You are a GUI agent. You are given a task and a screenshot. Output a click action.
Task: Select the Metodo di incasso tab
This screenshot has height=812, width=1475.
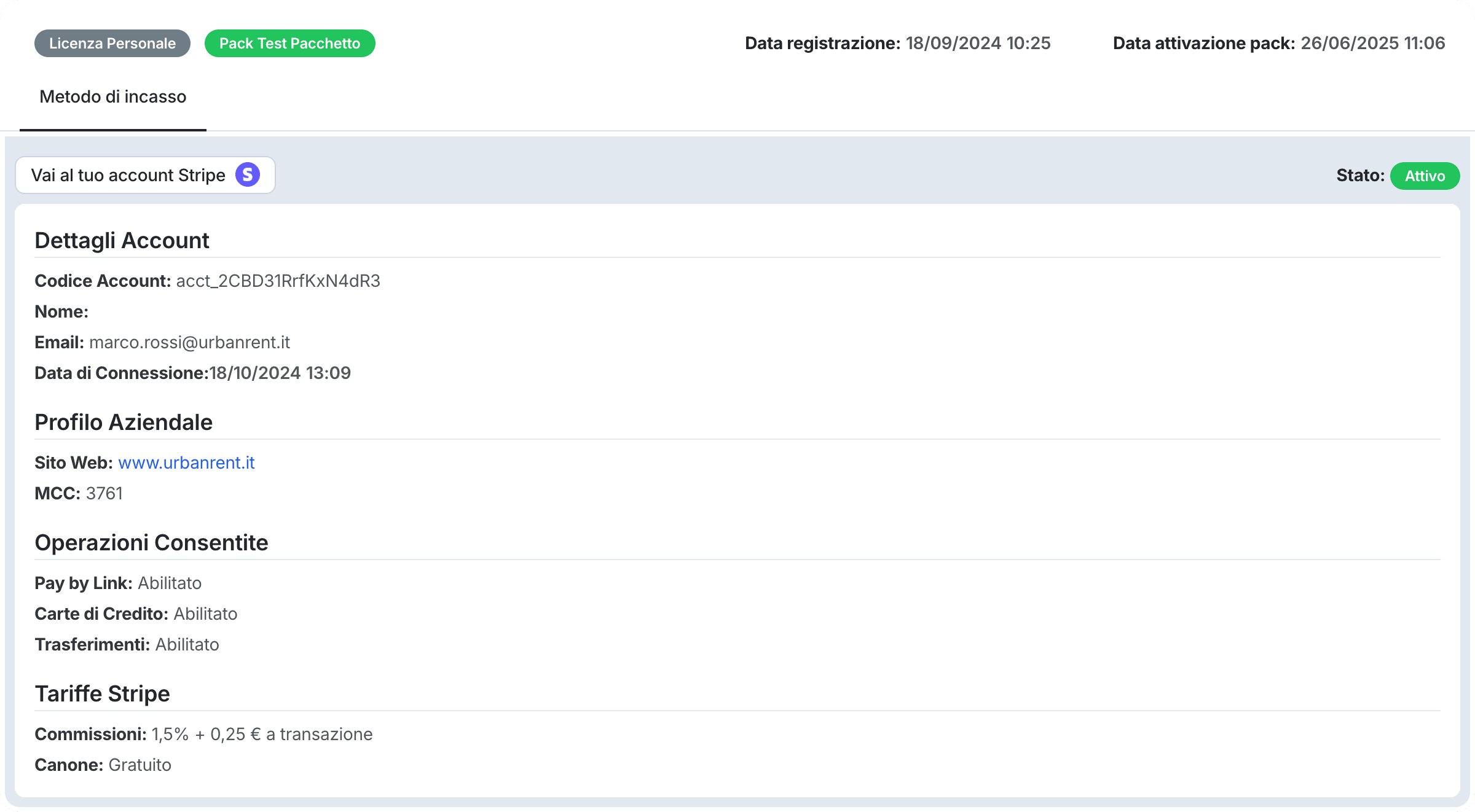(113, 97)
